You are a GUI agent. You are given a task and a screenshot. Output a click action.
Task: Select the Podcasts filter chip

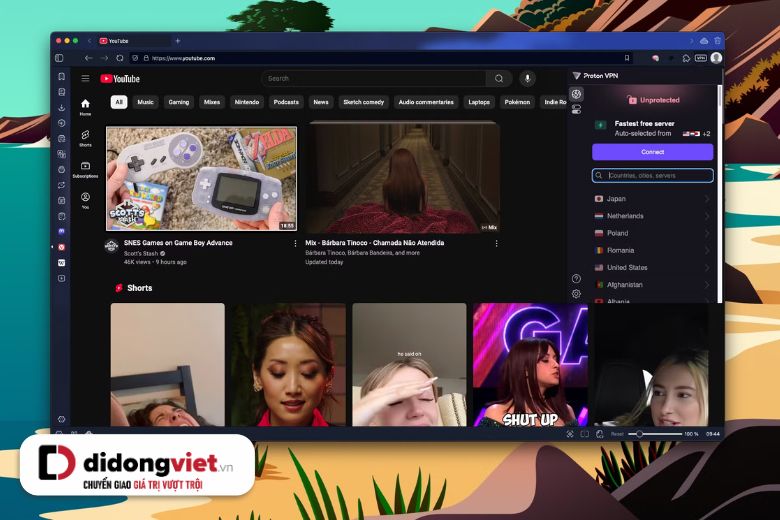(286, 102)
